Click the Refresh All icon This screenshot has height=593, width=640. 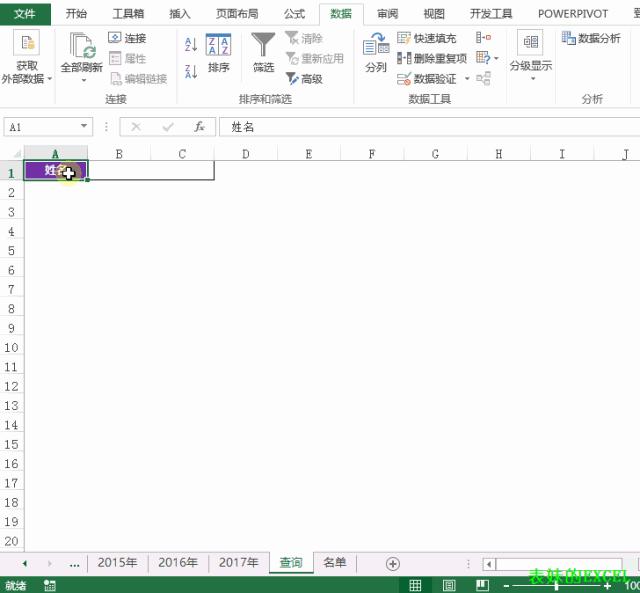tap(82, 45)
